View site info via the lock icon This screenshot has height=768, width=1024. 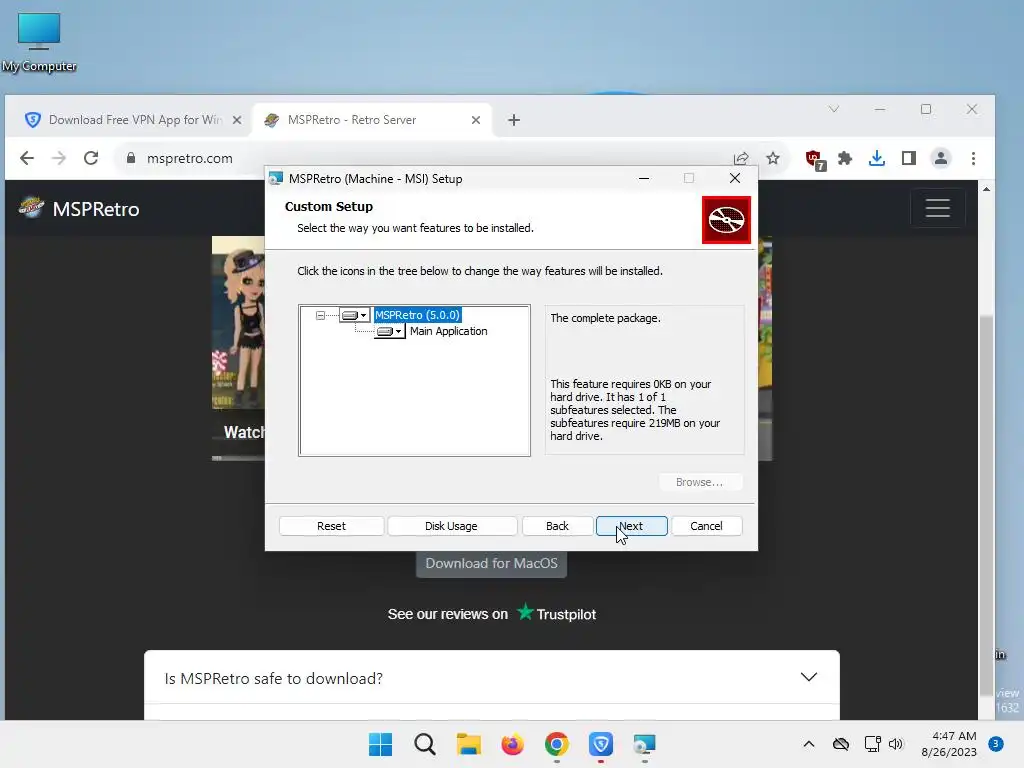pyautogui.click(x=131, y=158)
